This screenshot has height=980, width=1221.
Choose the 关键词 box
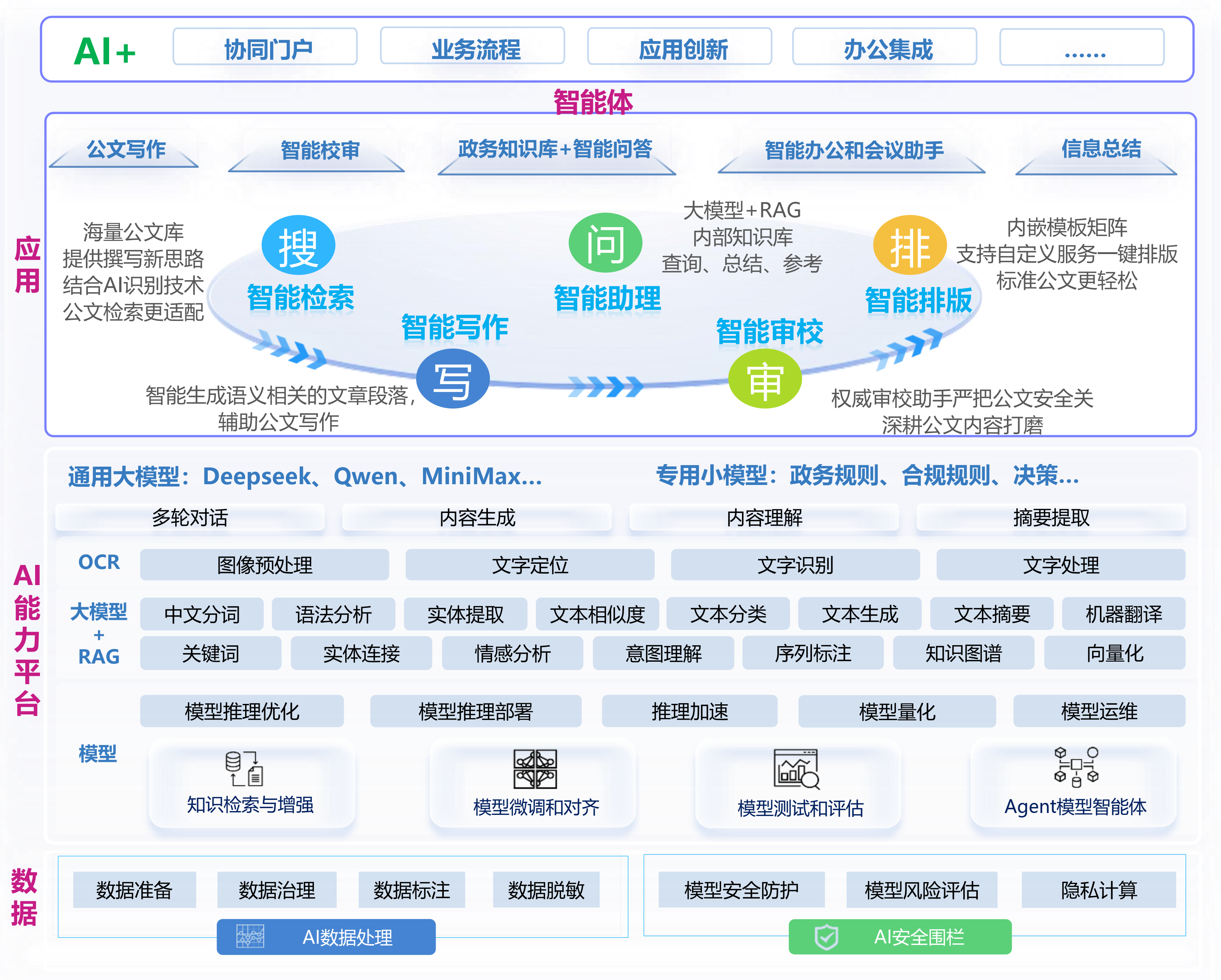pos(211,653)
